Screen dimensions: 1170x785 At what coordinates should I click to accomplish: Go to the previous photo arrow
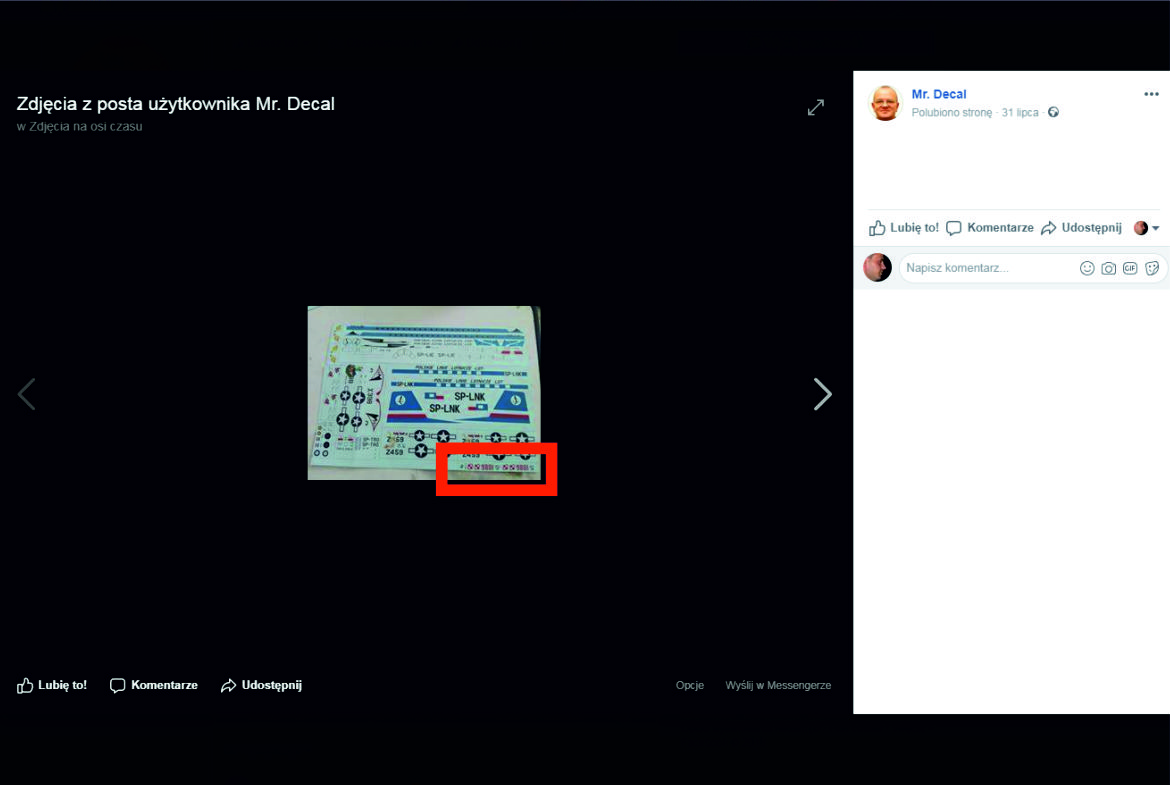(27, 394)
